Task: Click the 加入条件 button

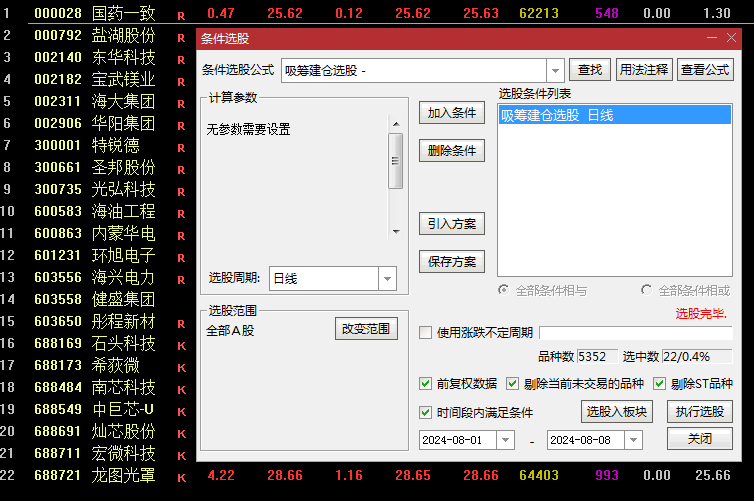Action: 452,113
